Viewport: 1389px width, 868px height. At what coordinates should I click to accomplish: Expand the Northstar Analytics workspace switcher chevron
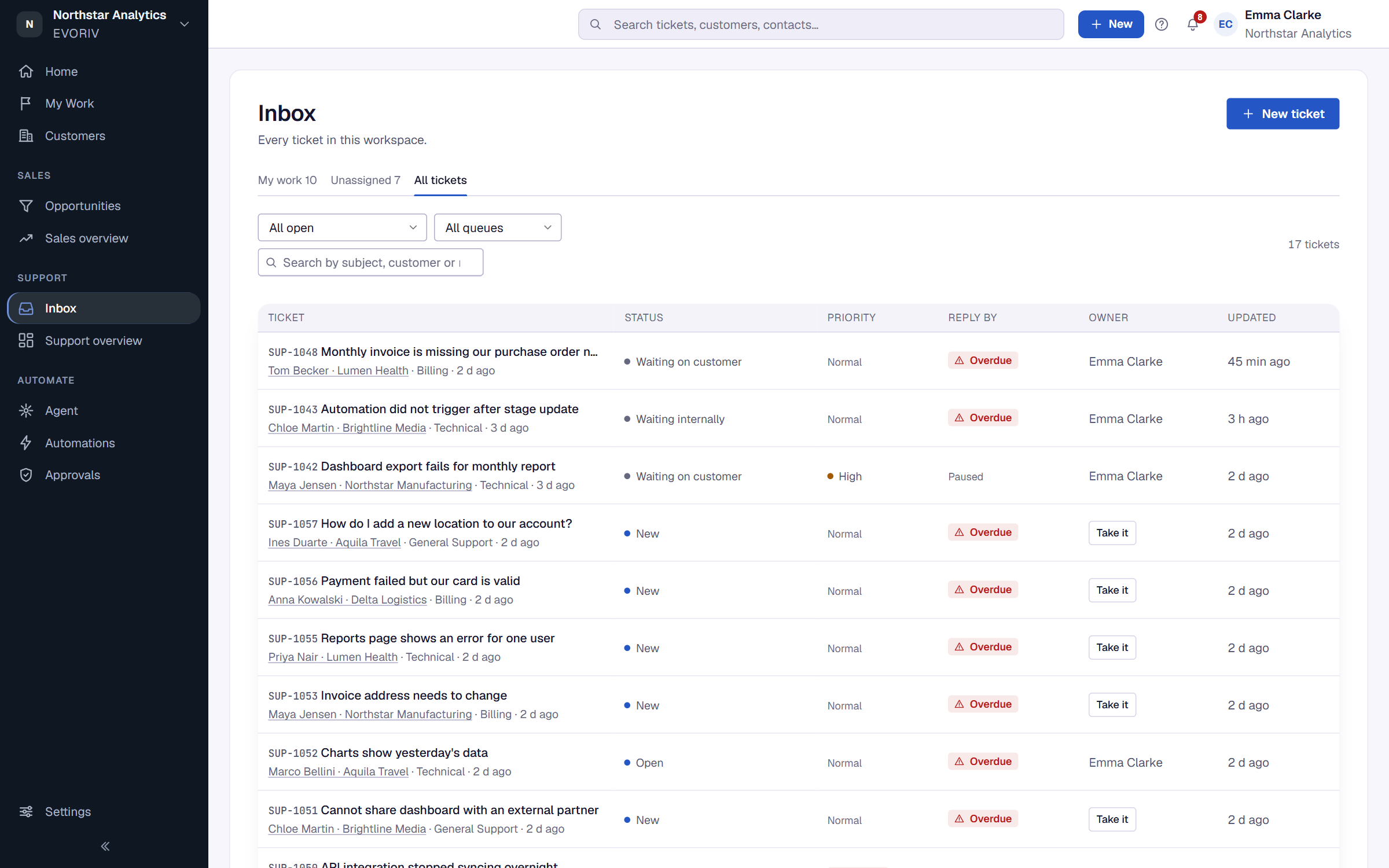tap(185, 24)
